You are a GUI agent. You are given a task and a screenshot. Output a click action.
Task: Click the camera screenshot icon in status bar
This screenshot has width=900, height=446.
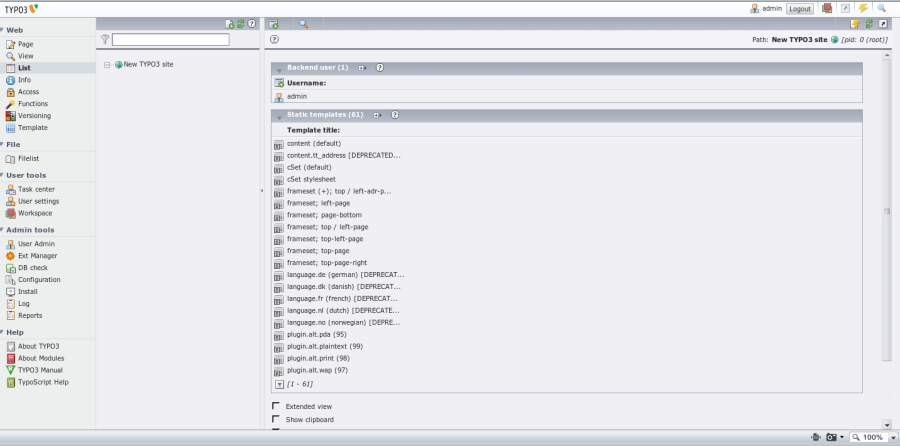click(x=832, y=437)
